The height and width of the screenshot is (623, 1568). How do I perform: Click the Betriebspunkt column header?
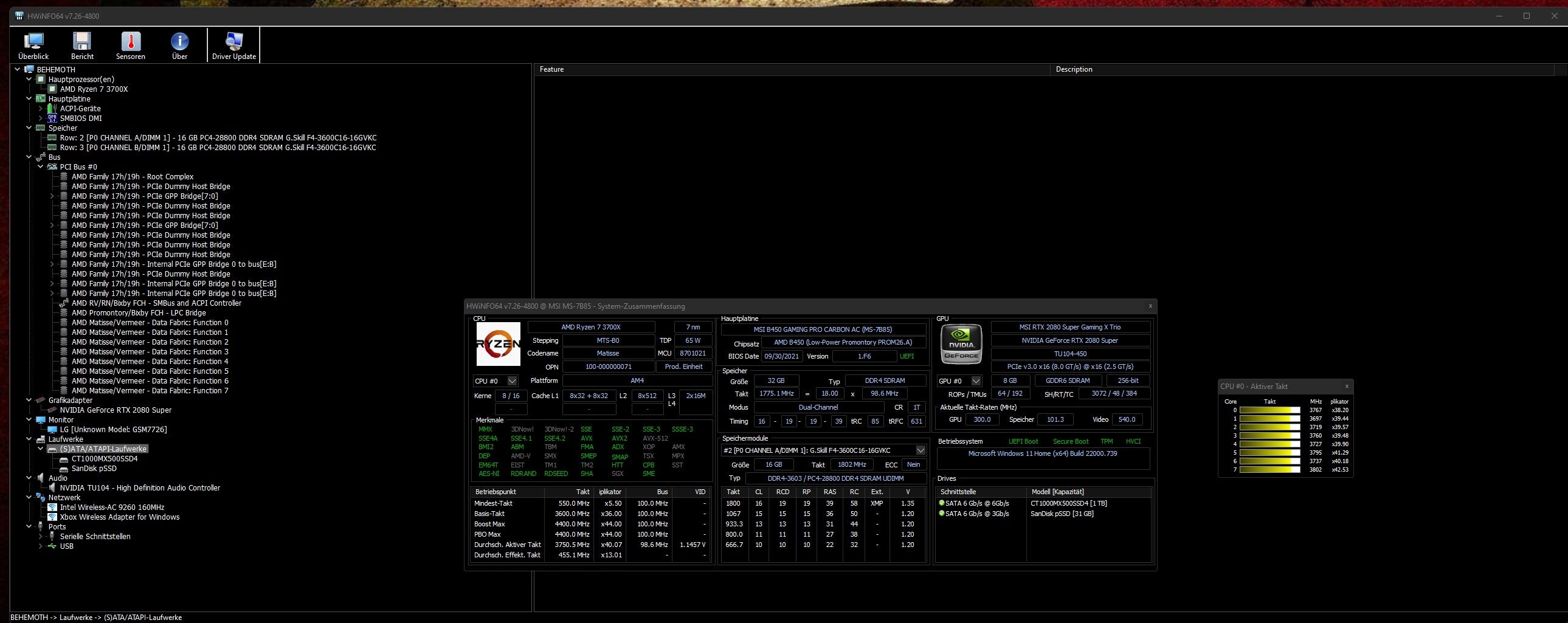509,492
